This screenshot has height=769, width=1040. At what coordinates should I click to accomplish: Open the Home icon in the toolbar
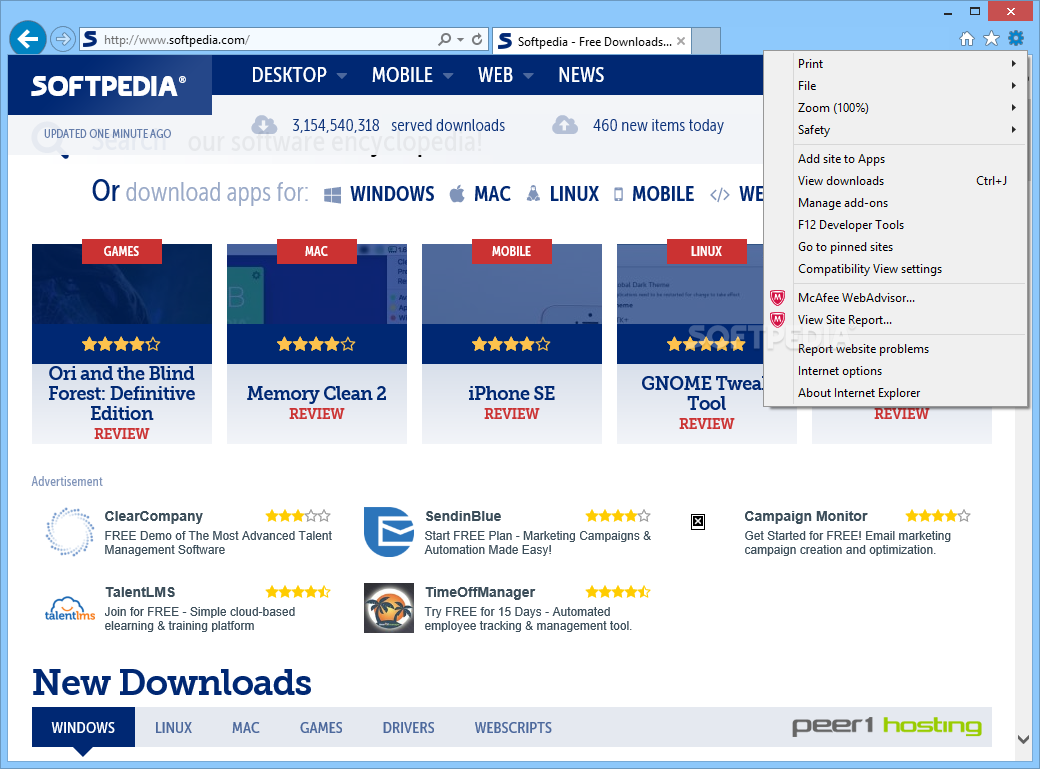967,38
